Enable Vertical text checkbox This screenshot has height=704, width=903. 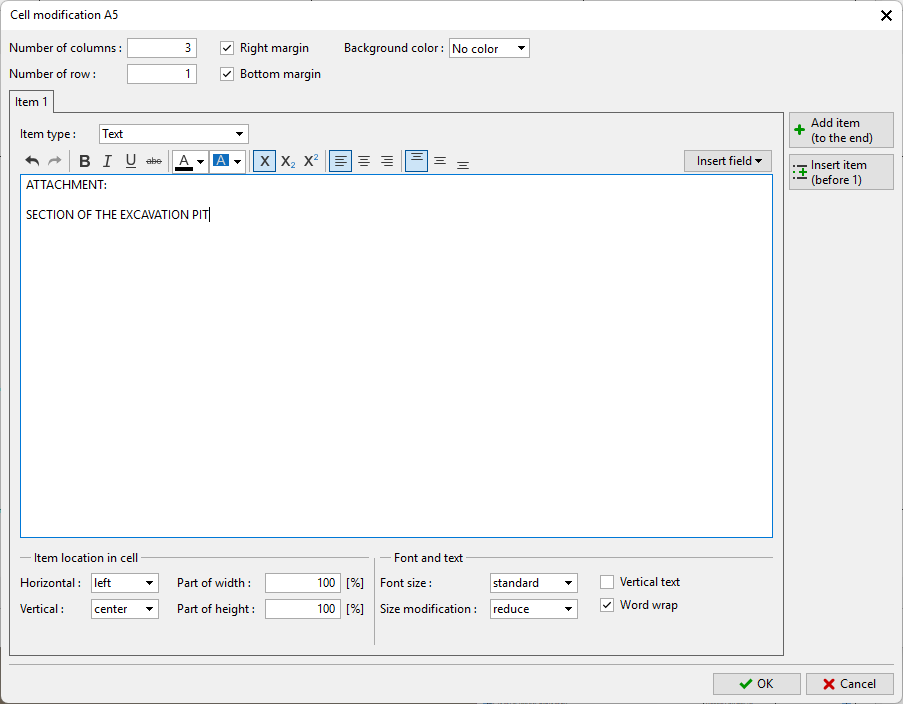(x=607, y=582)
